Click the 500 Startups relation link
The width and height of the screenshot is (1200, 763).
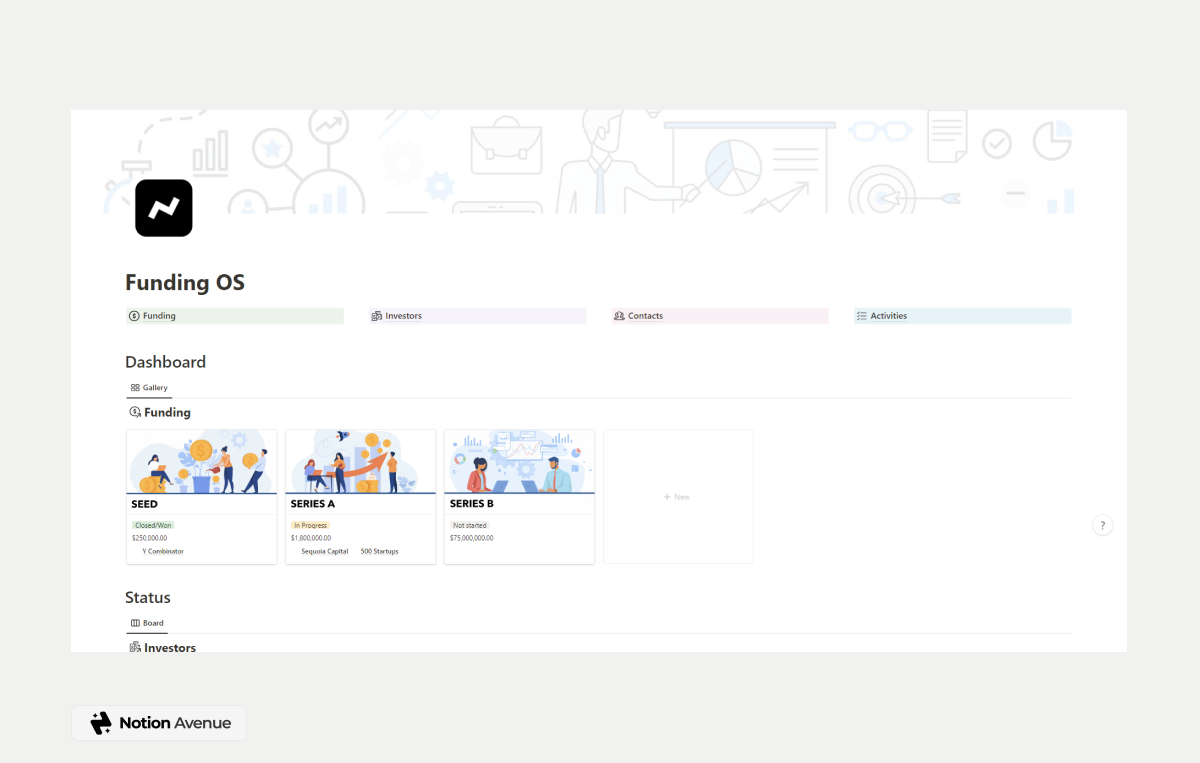(x=378, y=551)
